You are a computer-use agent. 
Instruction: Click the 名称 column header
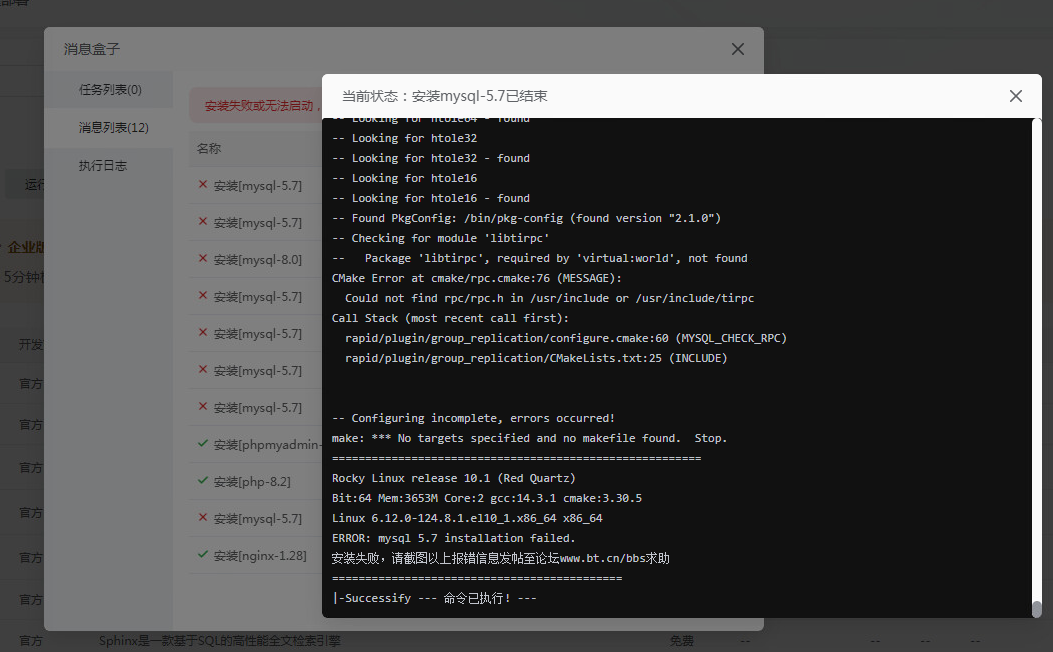209,148
